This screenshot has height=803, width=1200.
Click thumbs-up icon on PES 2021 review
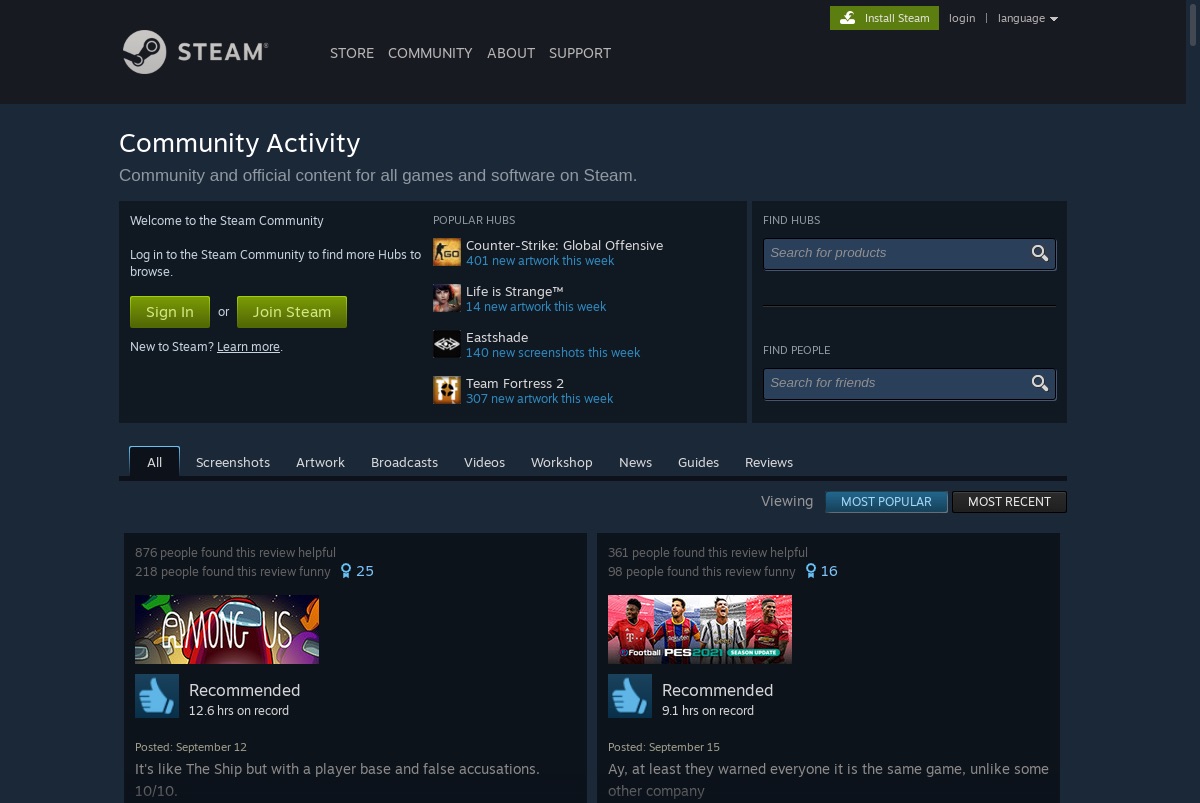(x=630, y=696)
